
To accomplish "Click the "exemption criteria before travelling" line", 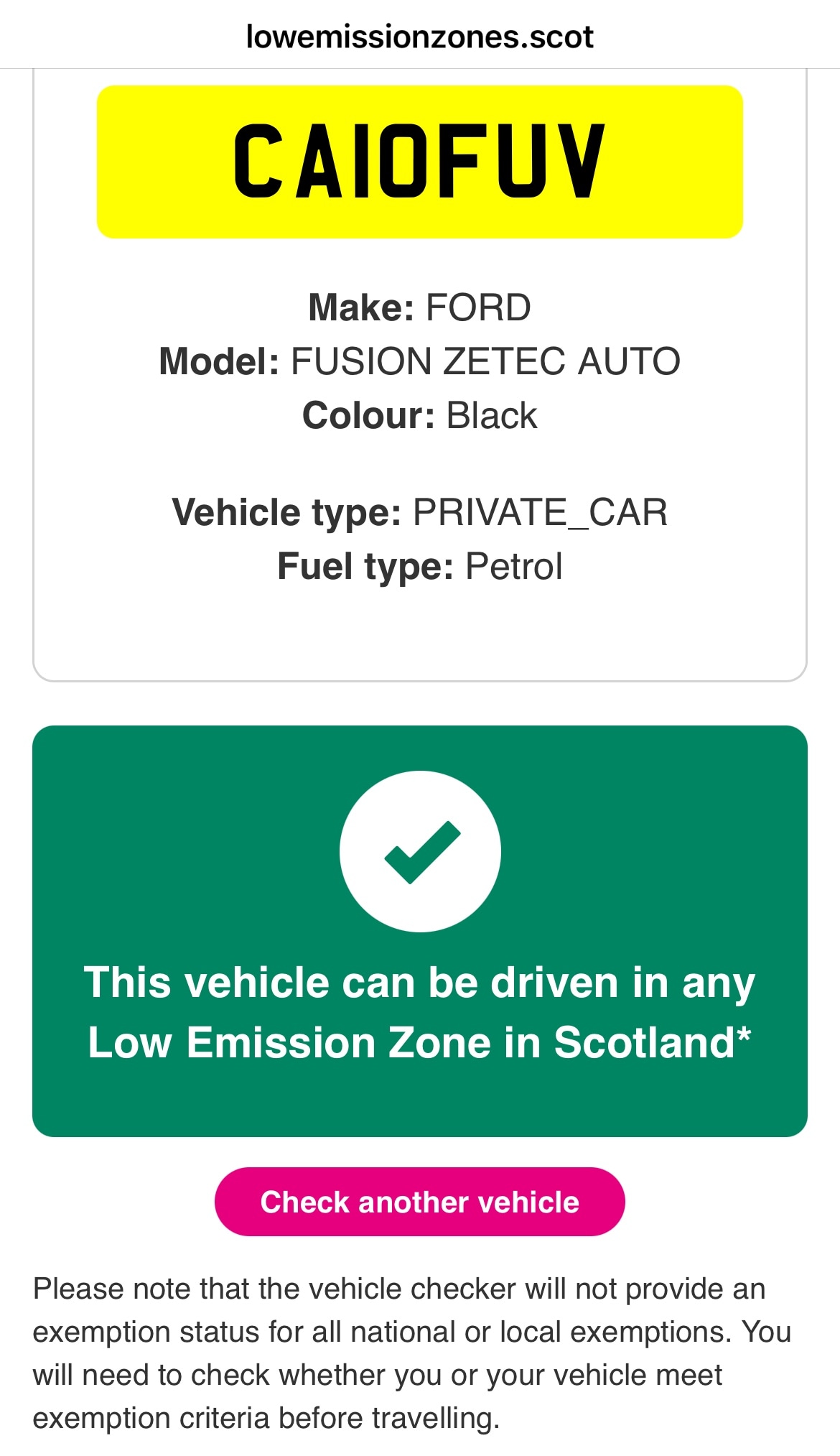I will pyautogui.click(x=266, y=1418).
